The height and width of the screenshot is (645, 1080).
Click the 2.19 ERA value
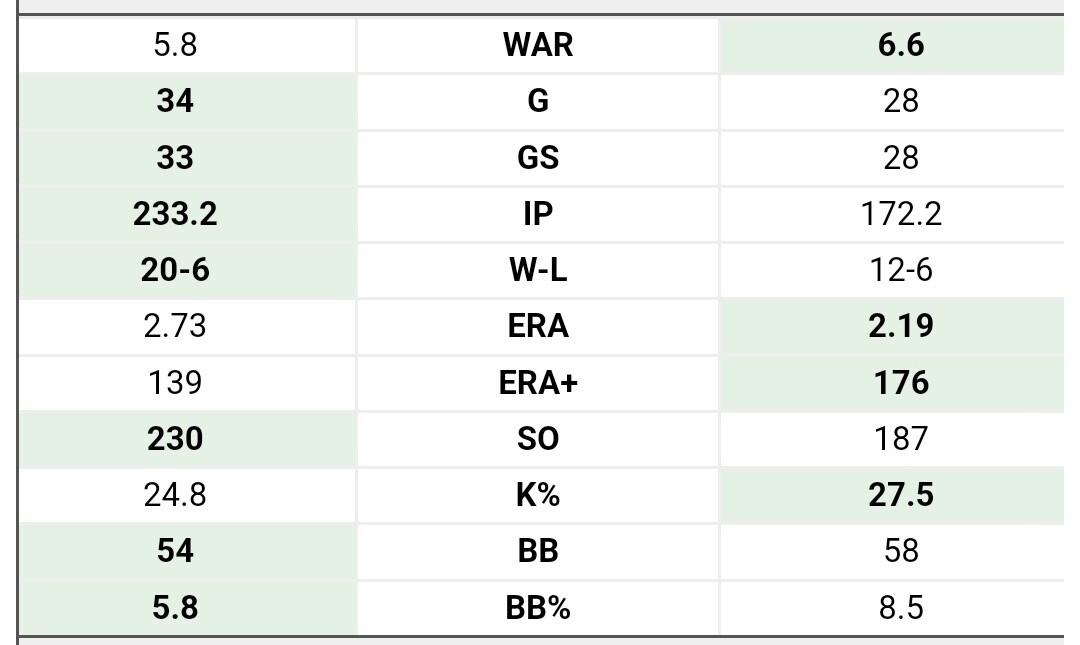(901, 326)
